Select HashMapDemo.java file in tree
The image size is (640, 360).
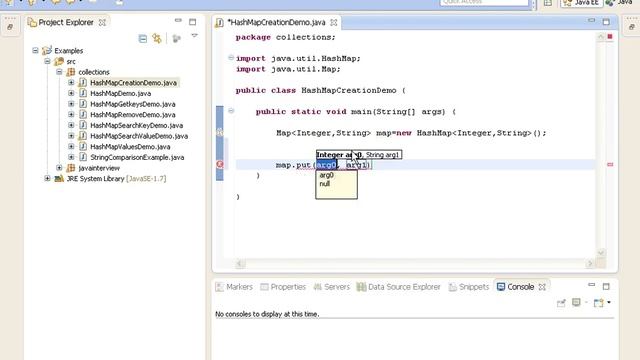pos(120,93)
